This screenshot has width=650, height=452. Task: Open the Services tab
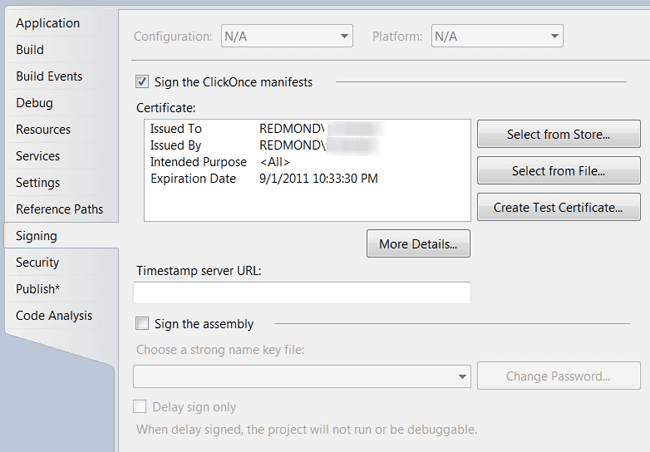[x=61, y=156]
